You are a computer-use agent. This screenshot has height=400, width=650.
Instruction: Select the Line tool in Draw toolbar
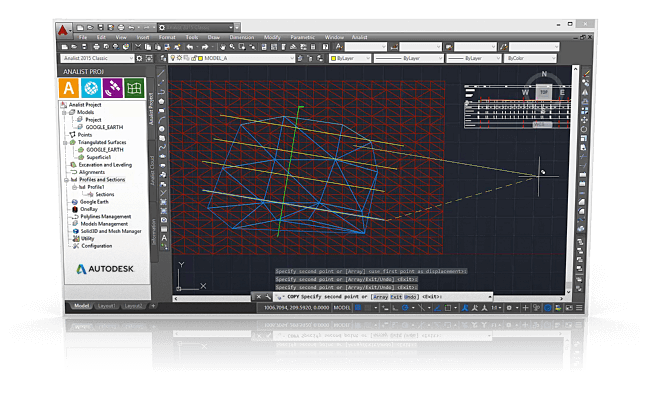161,73
